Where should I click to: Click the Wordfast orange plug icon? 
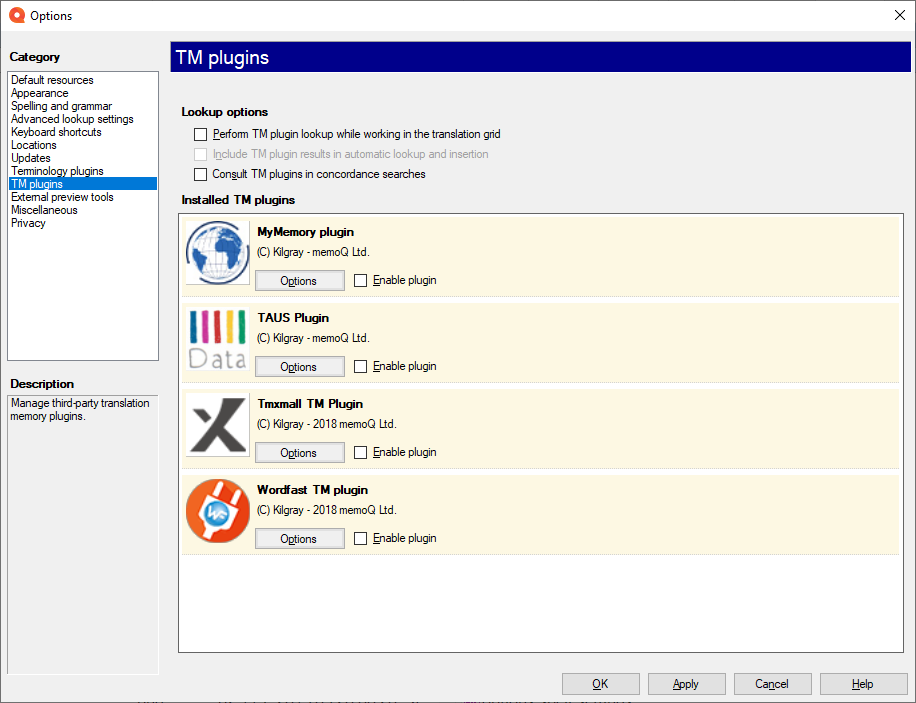(217, 511)
